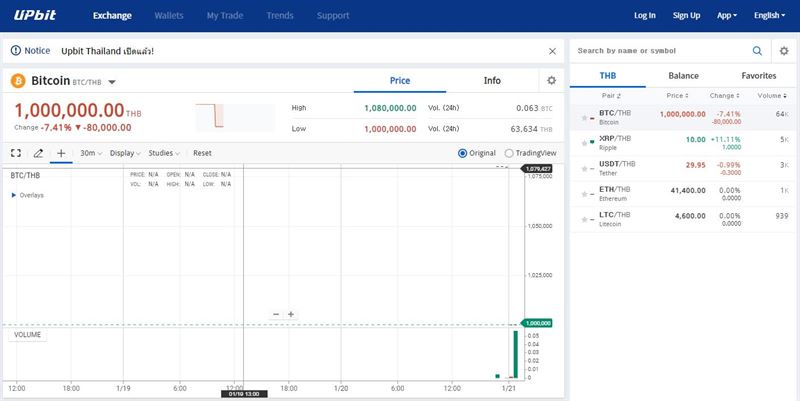Select the Balance tab
Image resolution: width=800 pixels, height=401 pixels.
(x=683, y=76)
